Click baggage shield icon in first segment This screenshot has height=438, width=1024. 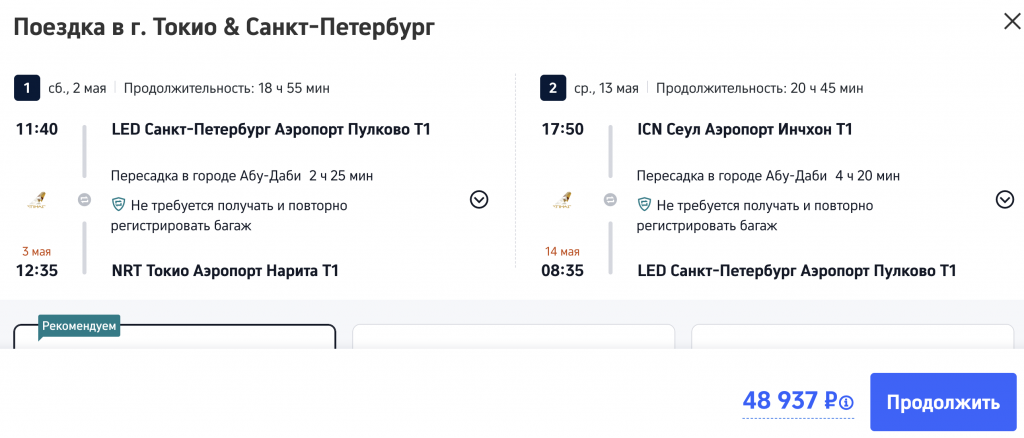tap(118, 206)
